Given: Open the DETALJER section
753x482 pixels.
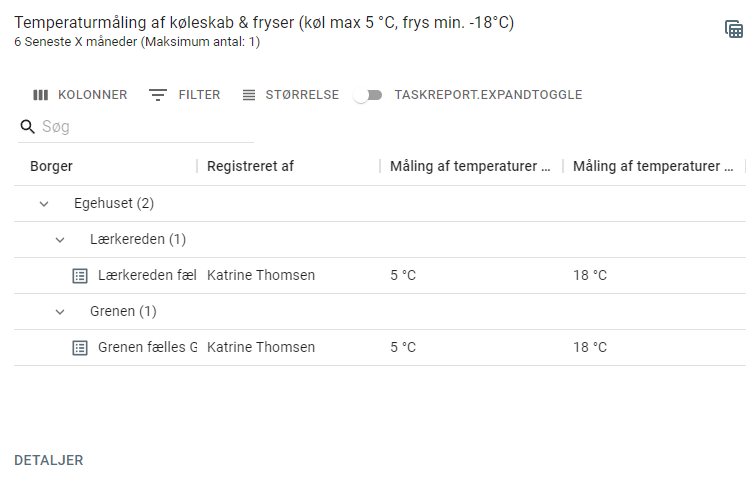Looking at the screenshot, I should tap(49, 460).
